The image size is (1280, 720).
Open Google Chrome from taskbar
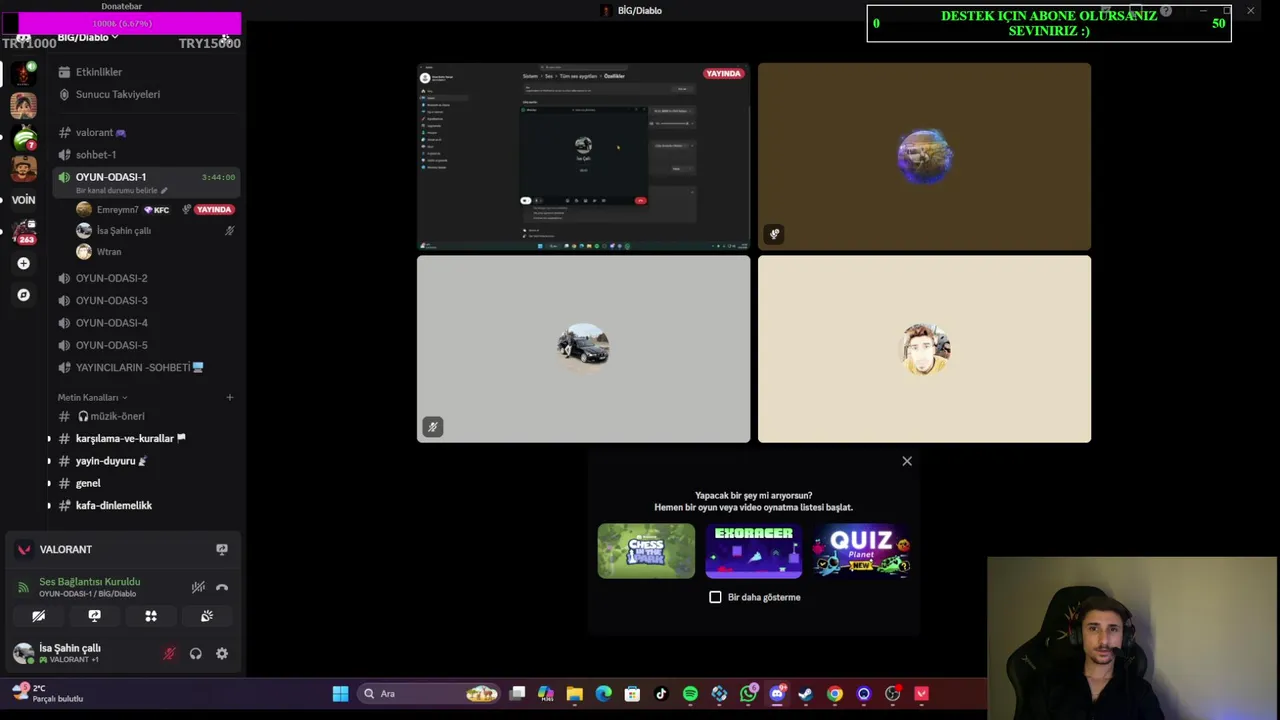coord(835,694)
